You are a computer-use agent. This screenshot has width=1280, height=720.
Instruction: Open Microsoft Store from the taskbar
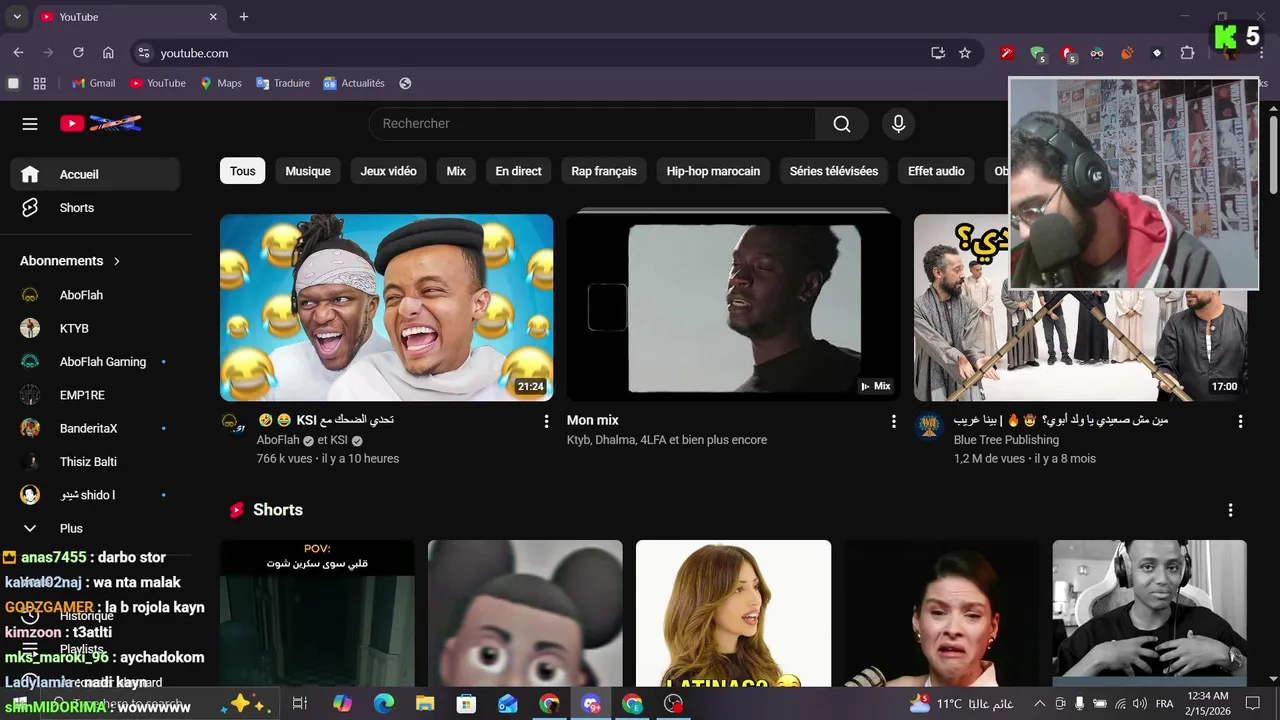pos(466,704)
